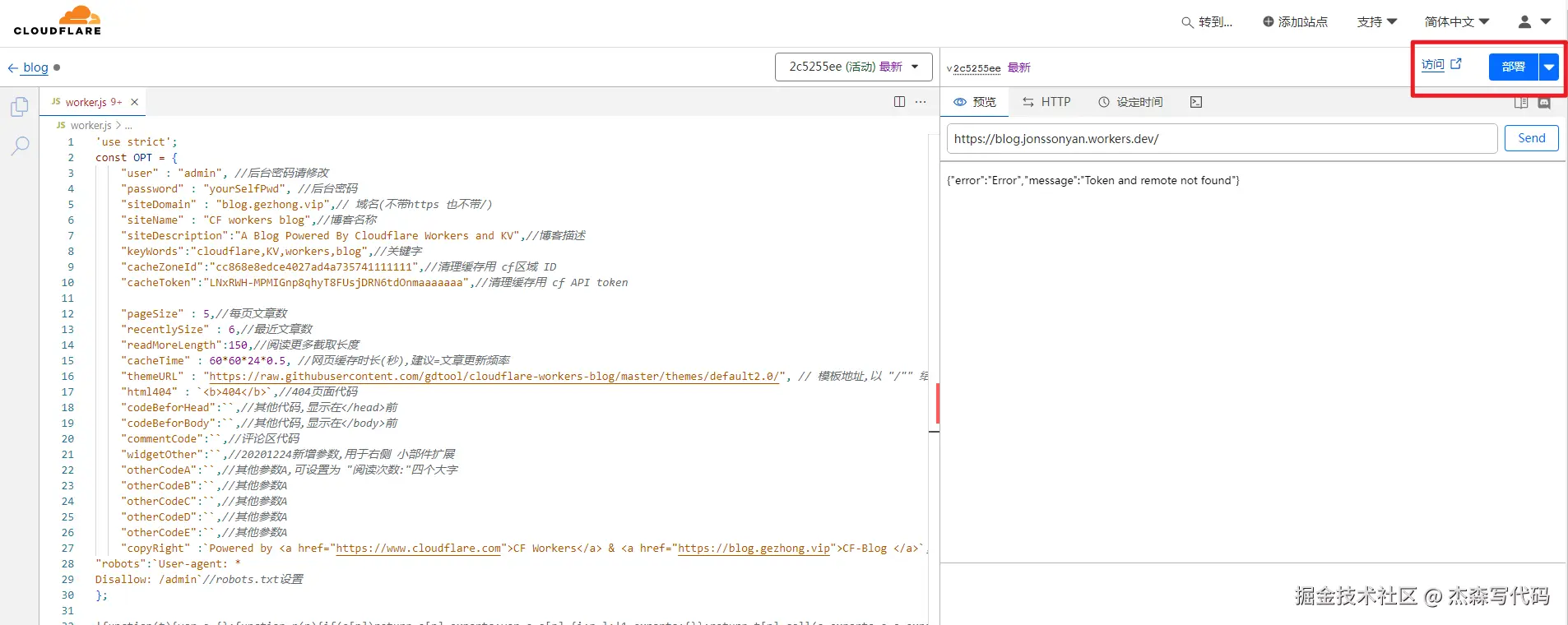Screen dimensions: 1568x625
Task: Close the worker.js editor tab
Action: (134, 102)
